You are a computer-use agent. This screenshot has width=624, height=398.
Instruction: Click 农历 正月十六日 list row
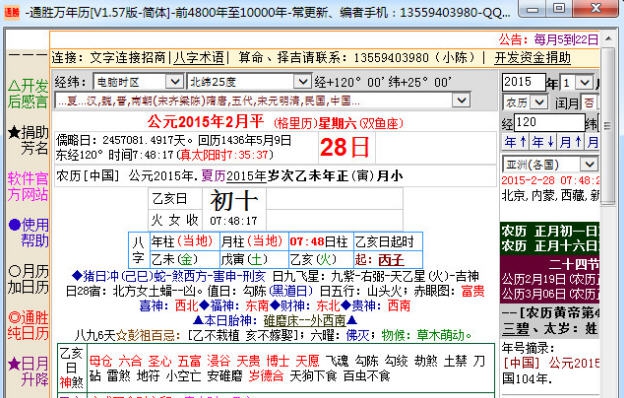click(550, 246)
